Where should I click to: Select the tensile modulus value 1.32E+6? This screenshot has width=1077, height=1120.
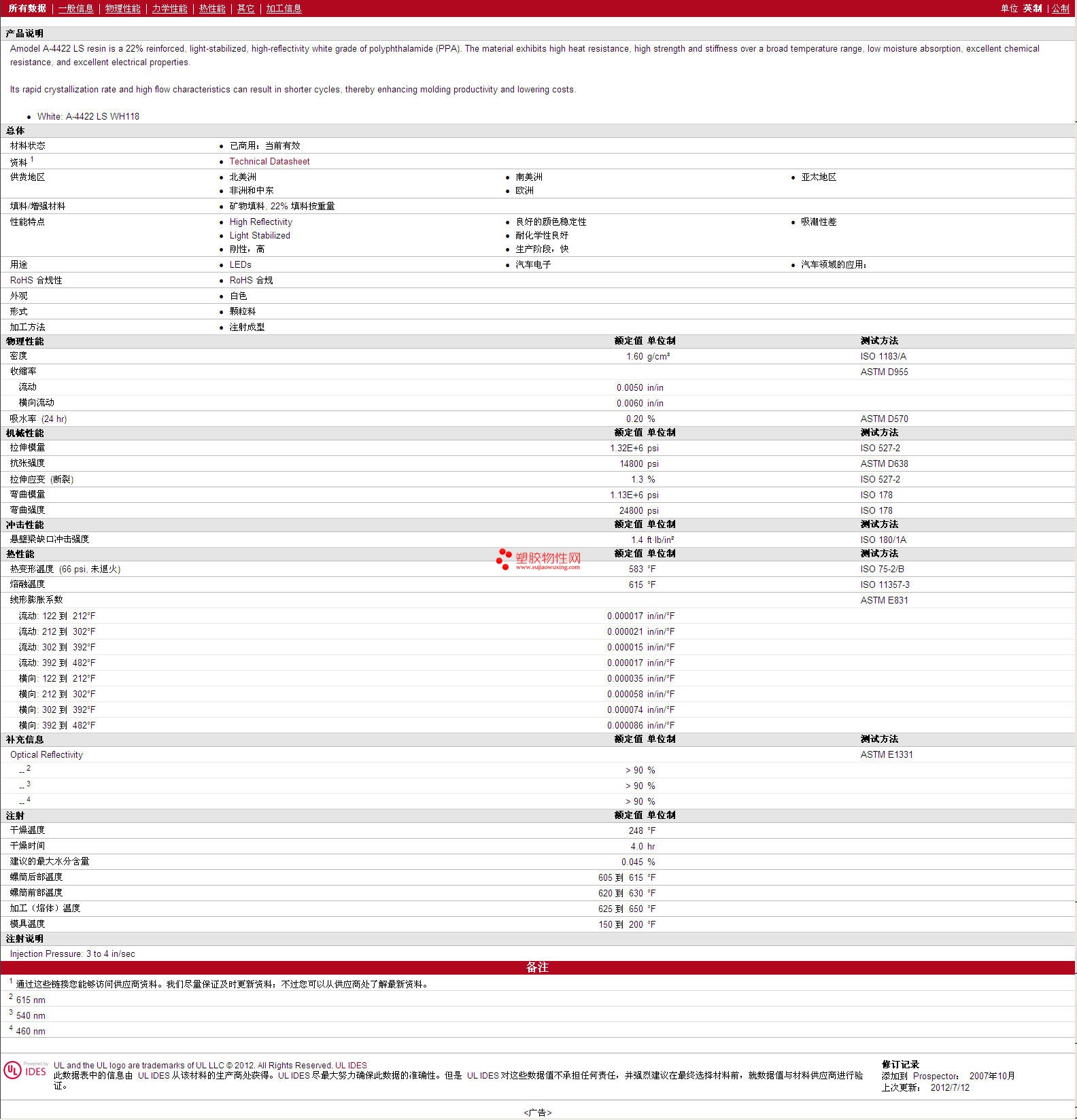click(x=626, y=448)
